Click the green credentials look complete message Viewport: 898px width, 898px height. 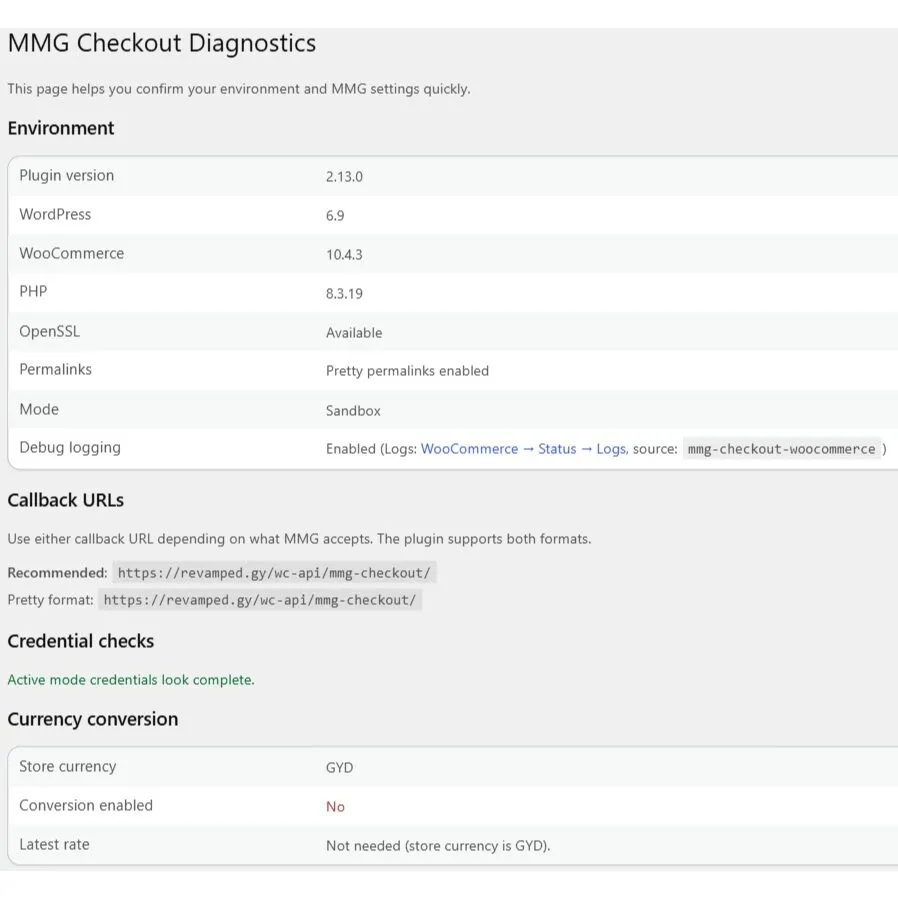(x=131, y=680)
